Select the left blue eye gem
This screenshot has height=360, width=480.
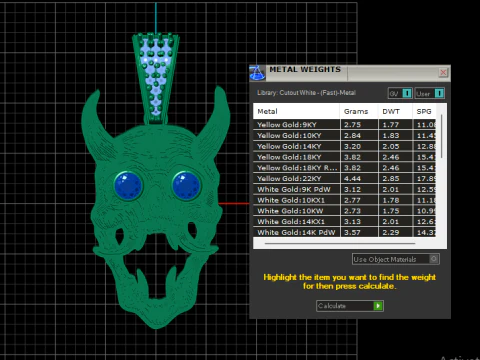pyautogui.click(x=128, y=186)
